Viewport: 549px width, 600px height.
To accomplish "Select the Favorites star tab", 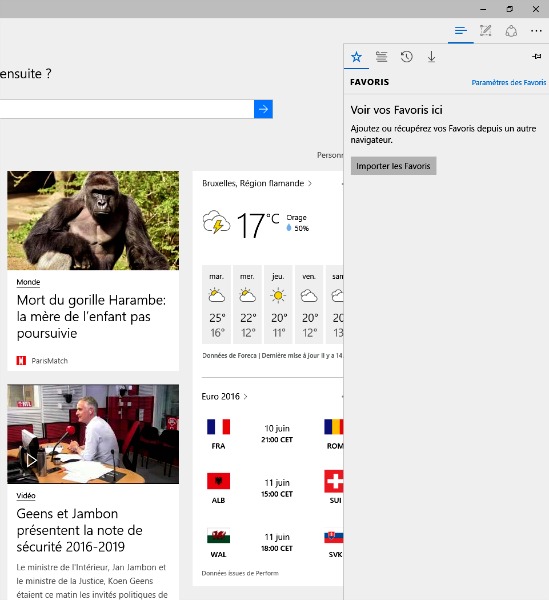I will (x=356, y=57).
